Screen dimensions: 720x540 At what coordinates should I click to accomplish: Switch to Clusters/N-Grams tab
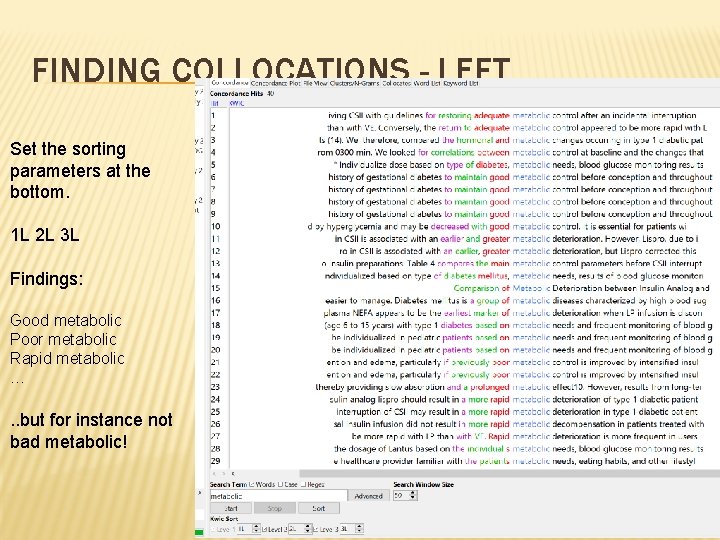354,83
